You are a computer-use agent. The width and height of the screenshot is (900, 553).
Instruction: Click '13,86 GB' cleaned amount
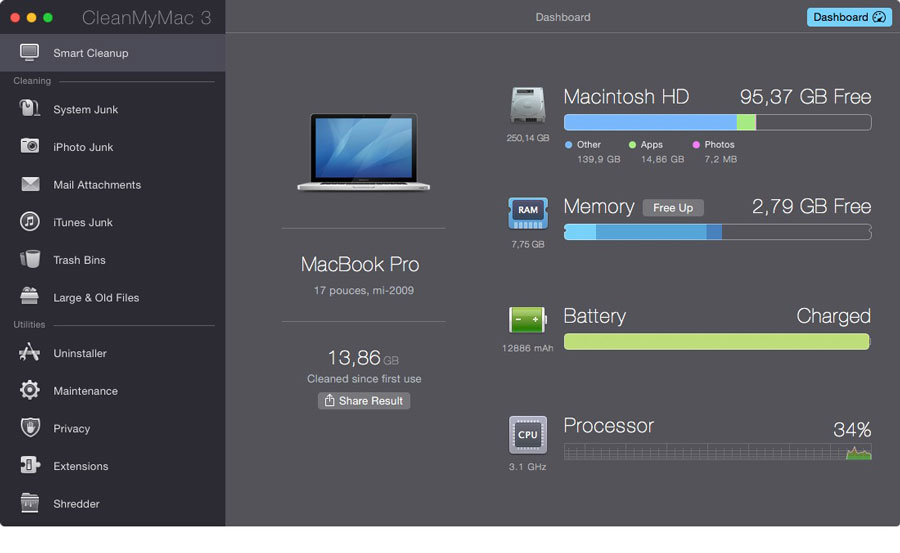pyautogui.click(x=363, y=358)
